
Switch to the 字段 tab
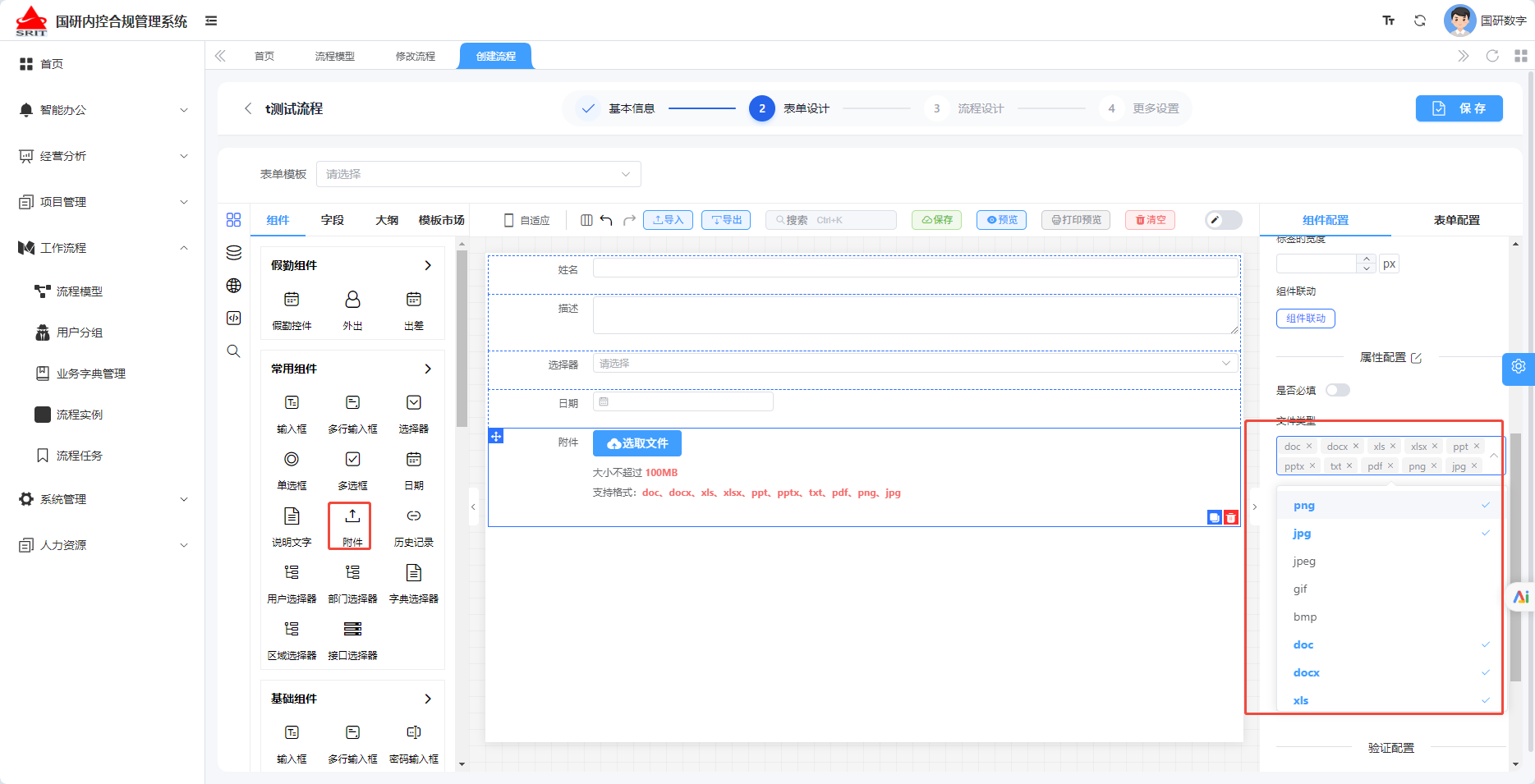point(333,220)
